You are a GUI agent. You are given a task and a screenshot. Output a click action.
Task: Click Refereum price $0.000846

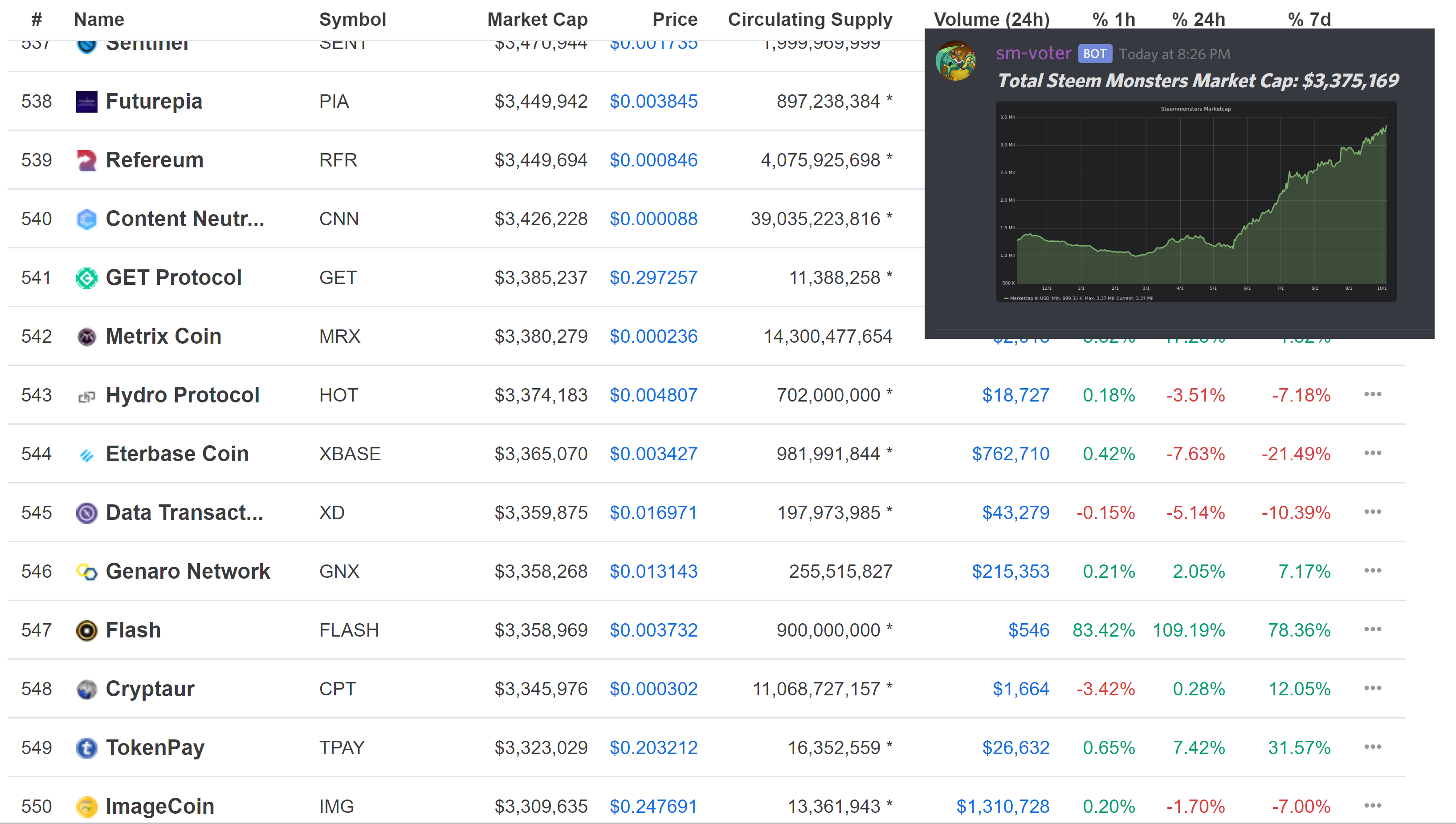tap(653, 161)
